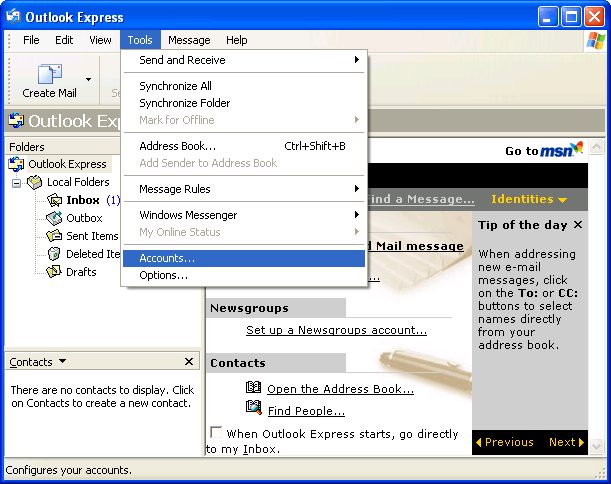Click the Find People link
Viewport: 611px width, 484px height.
pyautogui.click(x=306, y=411)
